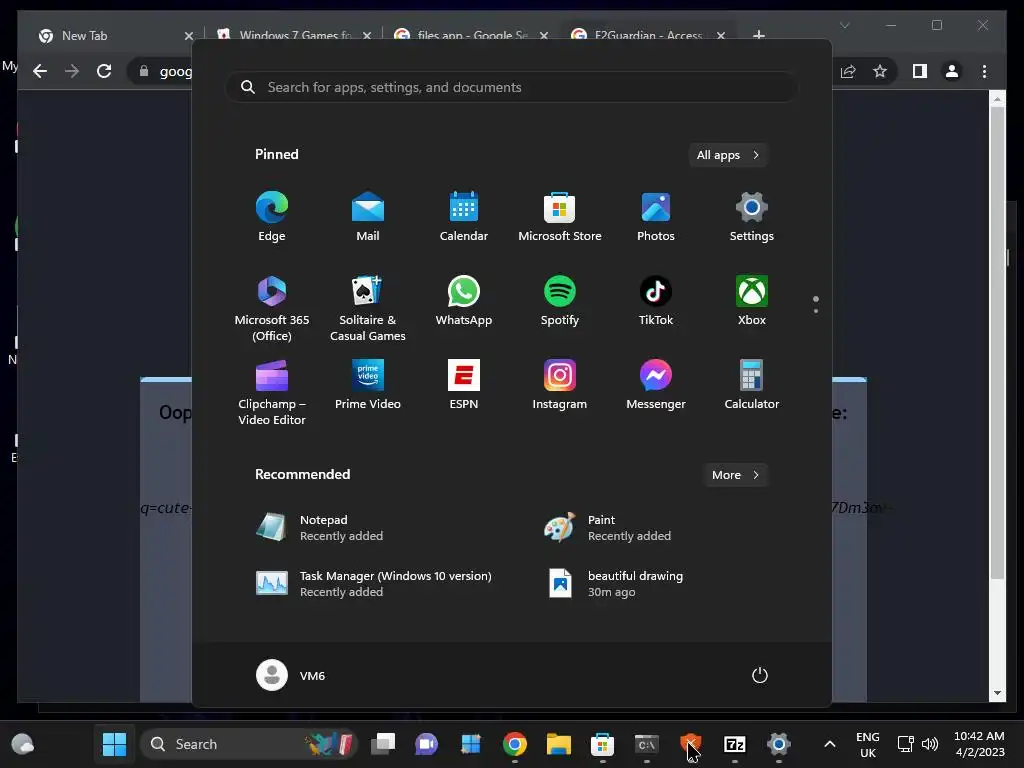Click the taskbar Search box
The width and height of the screenshot is (1024, 768).
[249, 744]
